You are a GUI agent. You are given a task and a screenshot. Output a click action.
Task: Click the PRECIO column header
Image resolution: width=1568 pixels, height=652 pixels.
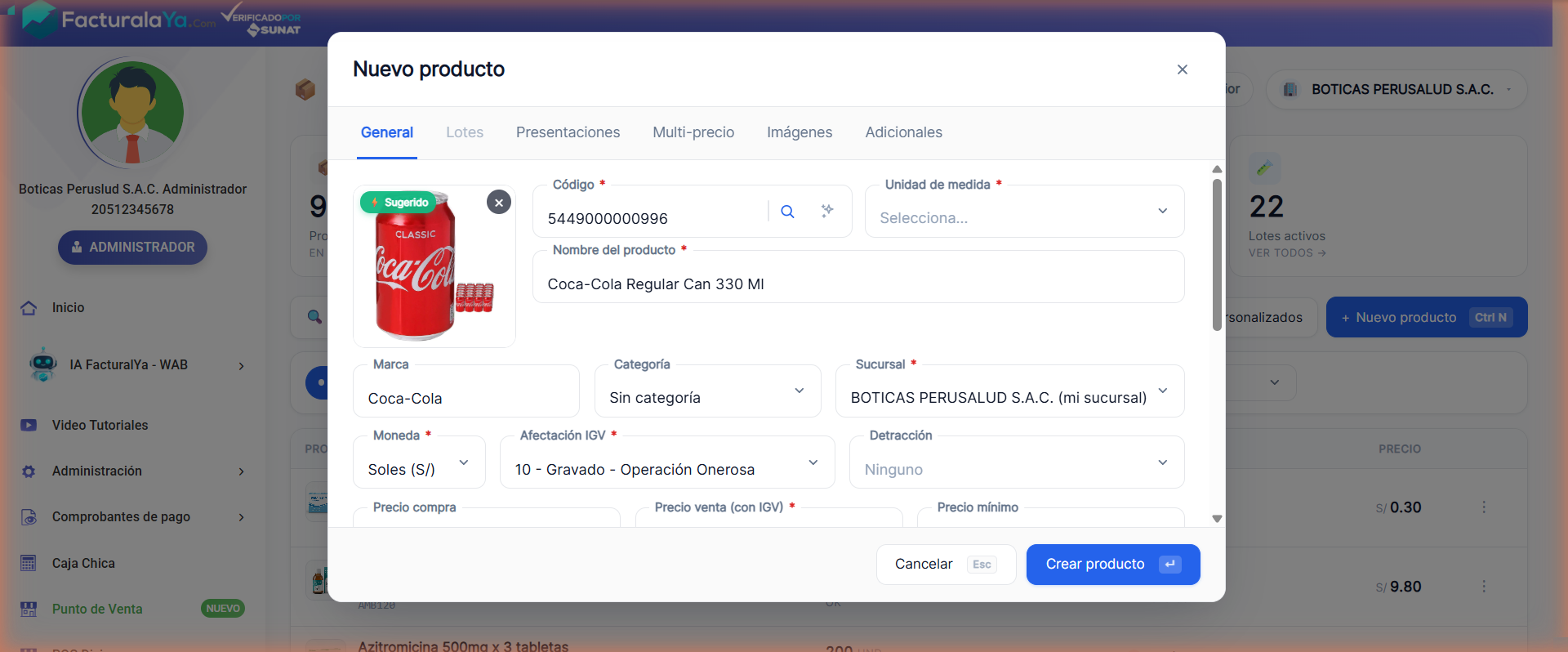coord(1400,449)
